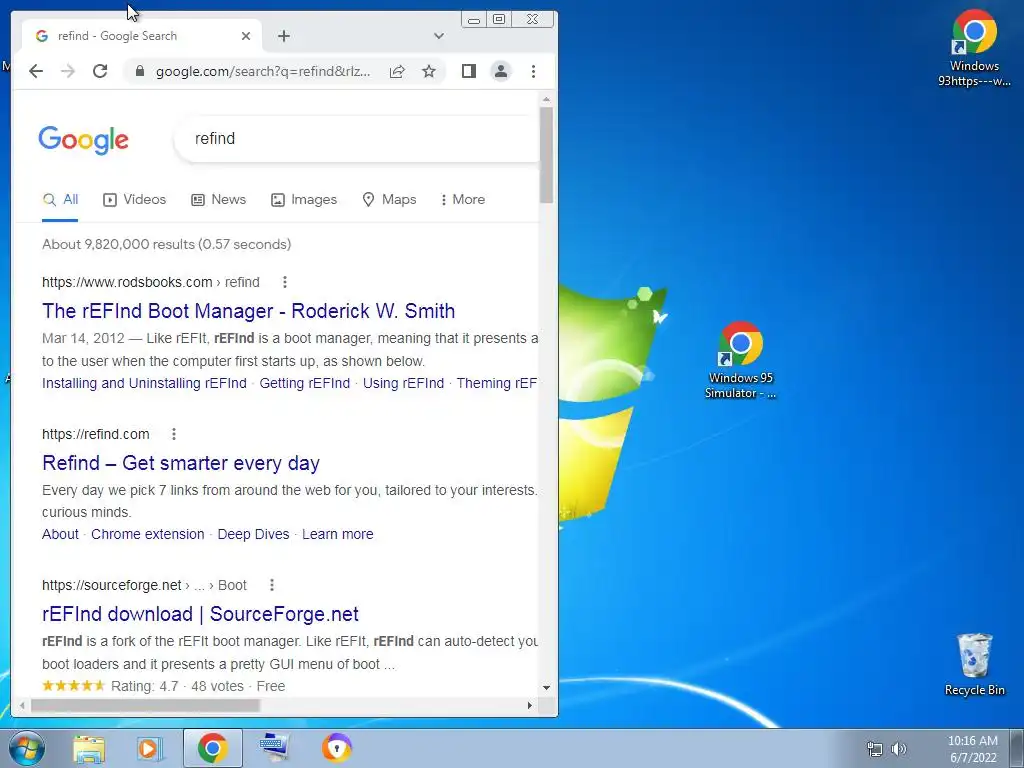Open Refind – Get smarter every day
Image resolution: width=1024 pixels, height=768 pixels.
click(181, 463)
